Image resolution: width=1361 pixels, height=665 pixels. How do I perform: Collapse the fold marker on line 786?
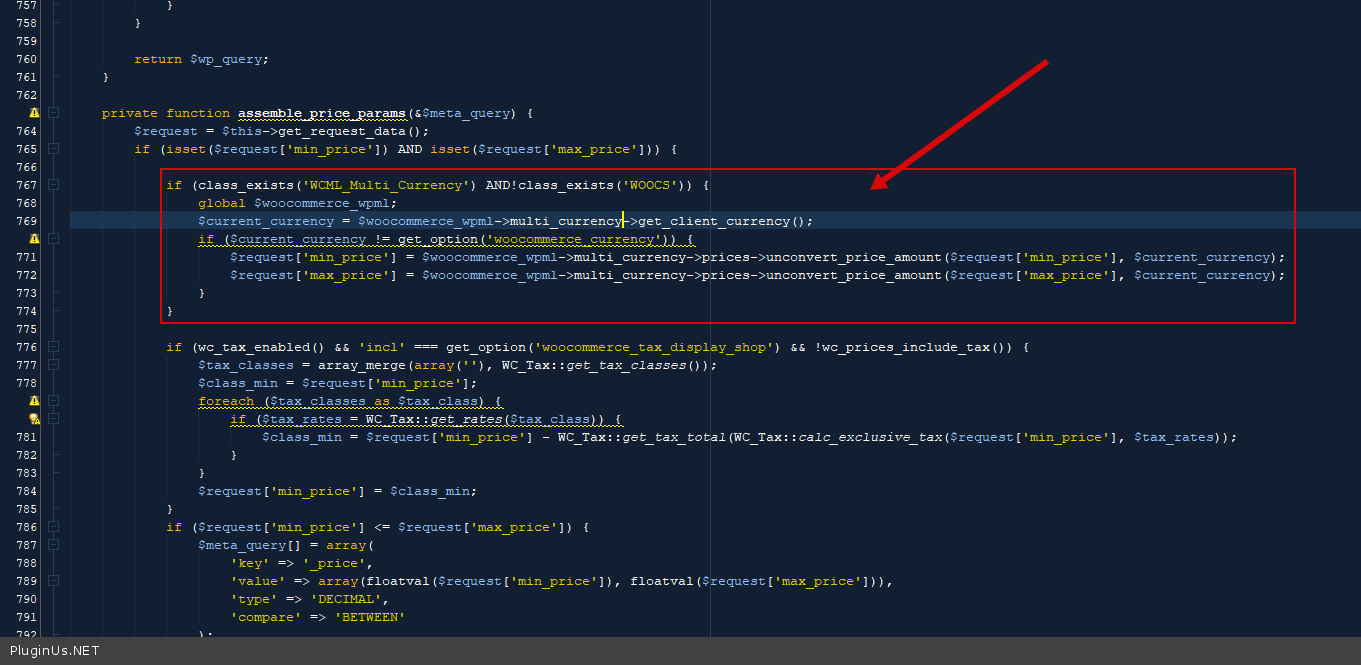tap(54, 527)
